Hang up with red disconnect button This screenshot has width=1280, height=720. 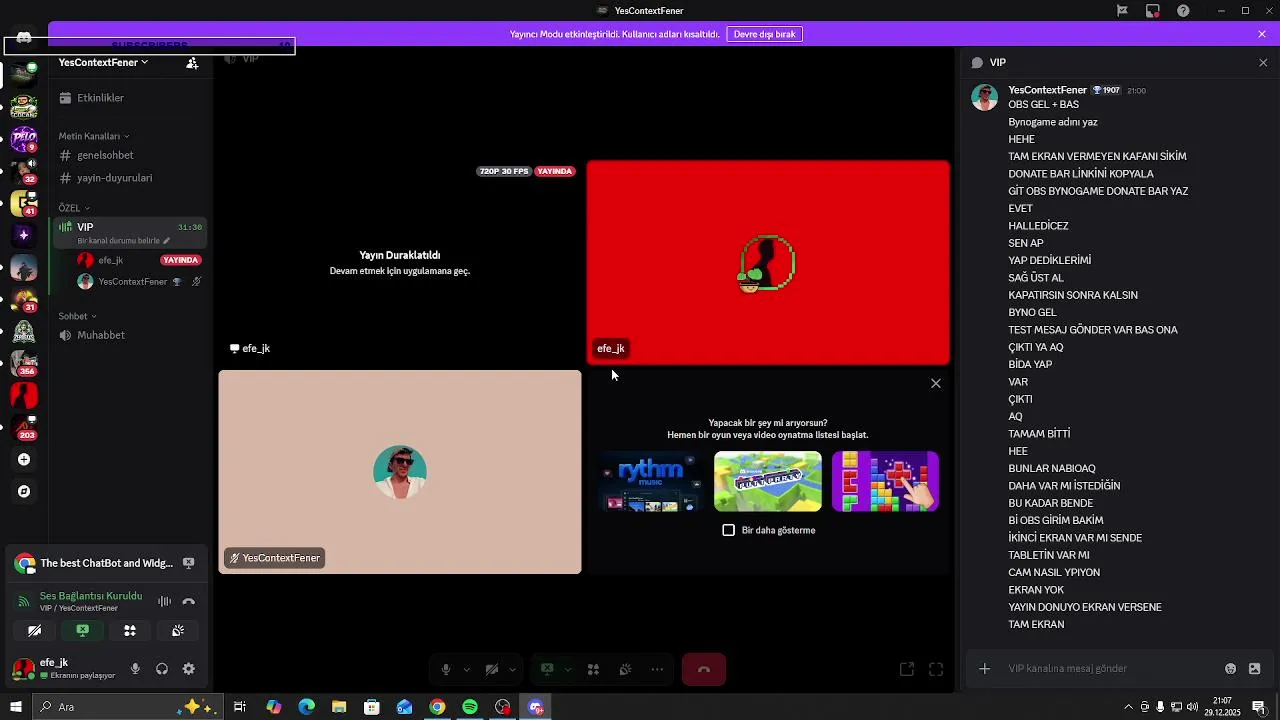click(x=703, y=669)
